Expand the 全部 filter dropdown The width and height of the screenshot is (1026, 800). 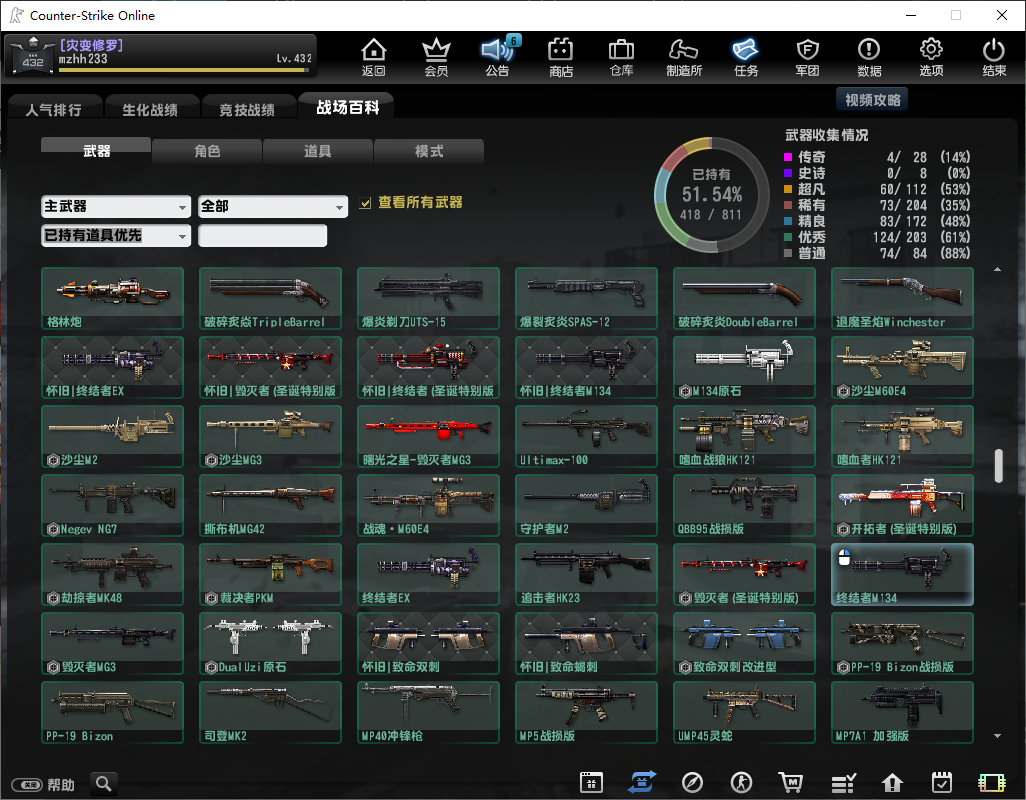pos(273,206)
